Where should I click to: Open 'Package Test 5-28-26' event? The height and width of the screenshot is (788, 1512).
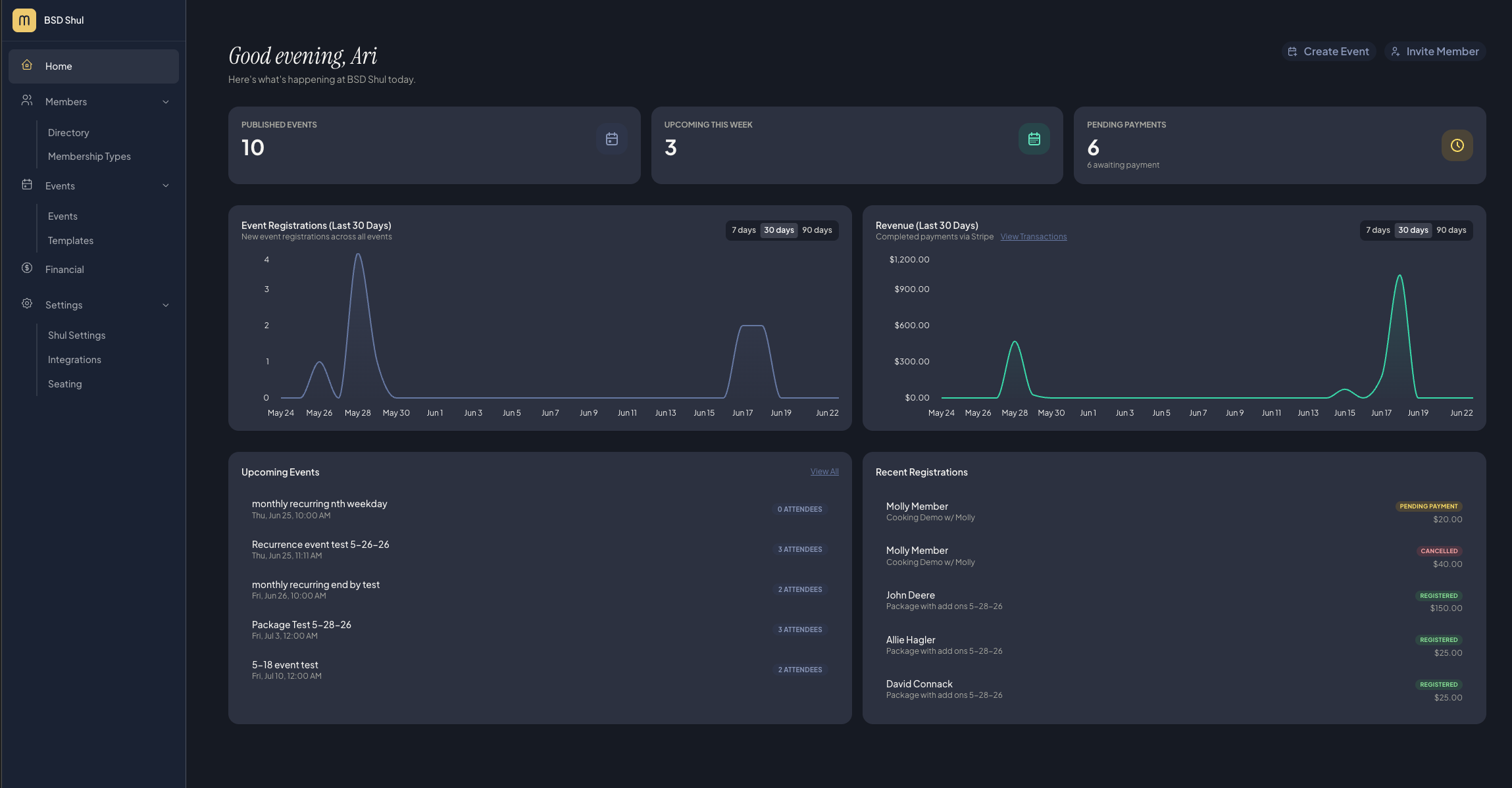pos(540,629)
